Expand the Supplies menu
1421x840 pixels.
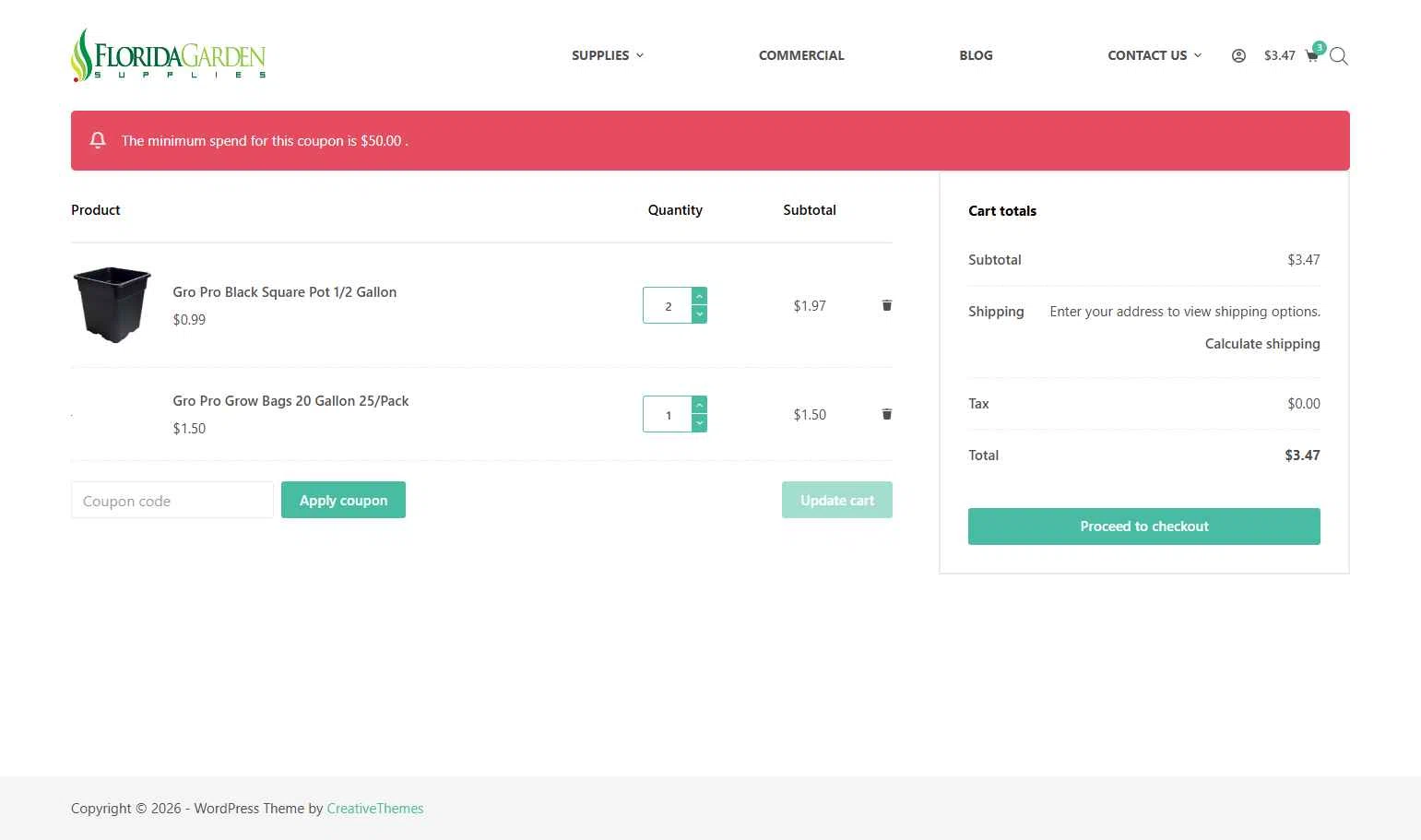(608, 55)
